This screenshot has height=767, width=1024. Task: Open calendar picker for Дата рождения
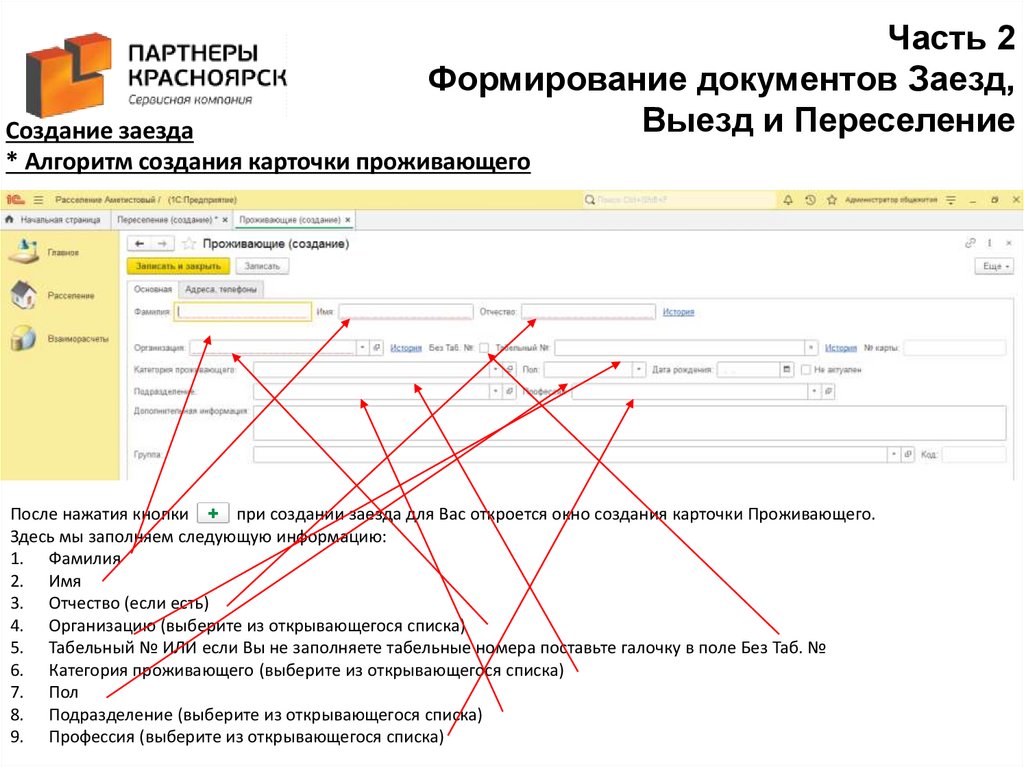(x=787, y=370)
